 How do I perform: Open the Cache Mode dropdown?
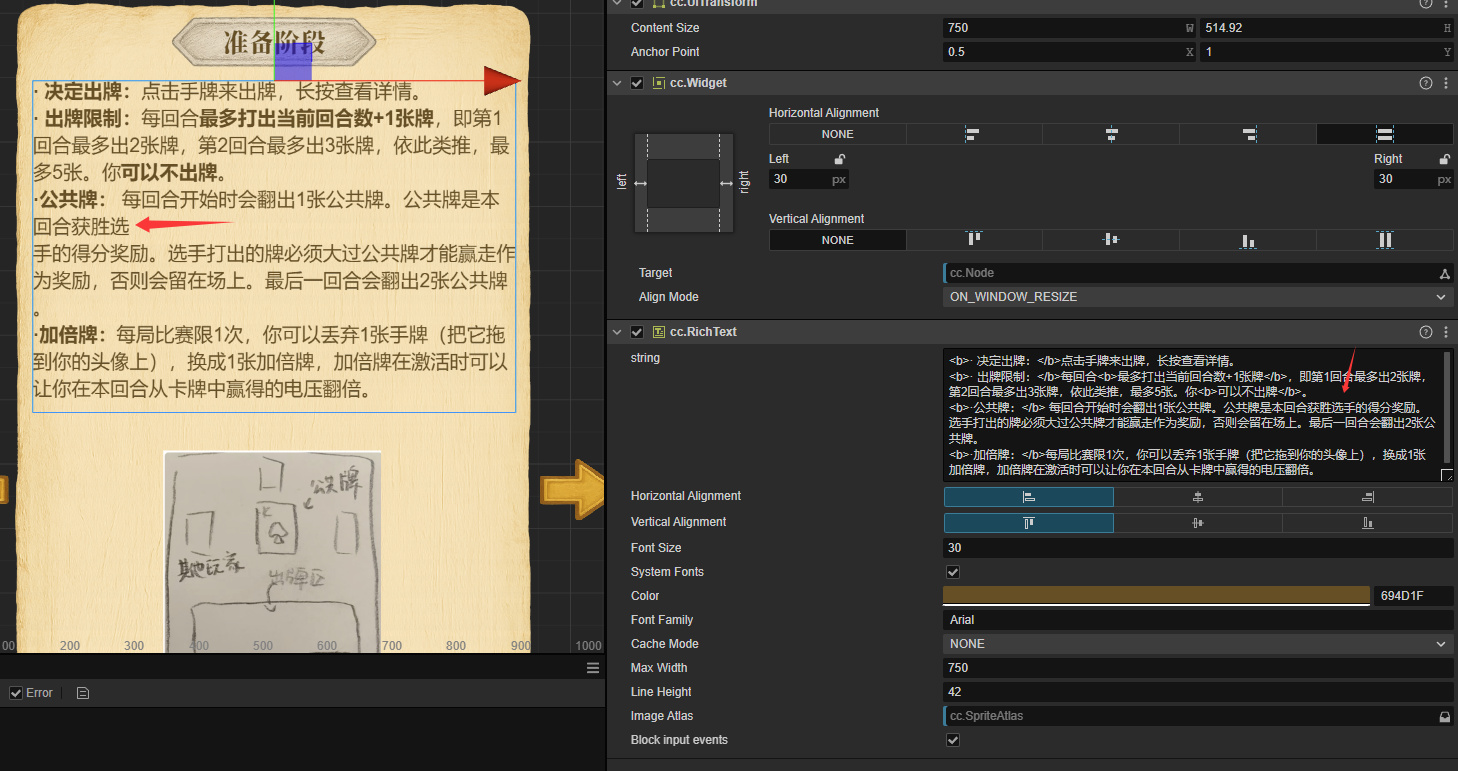1198,644
